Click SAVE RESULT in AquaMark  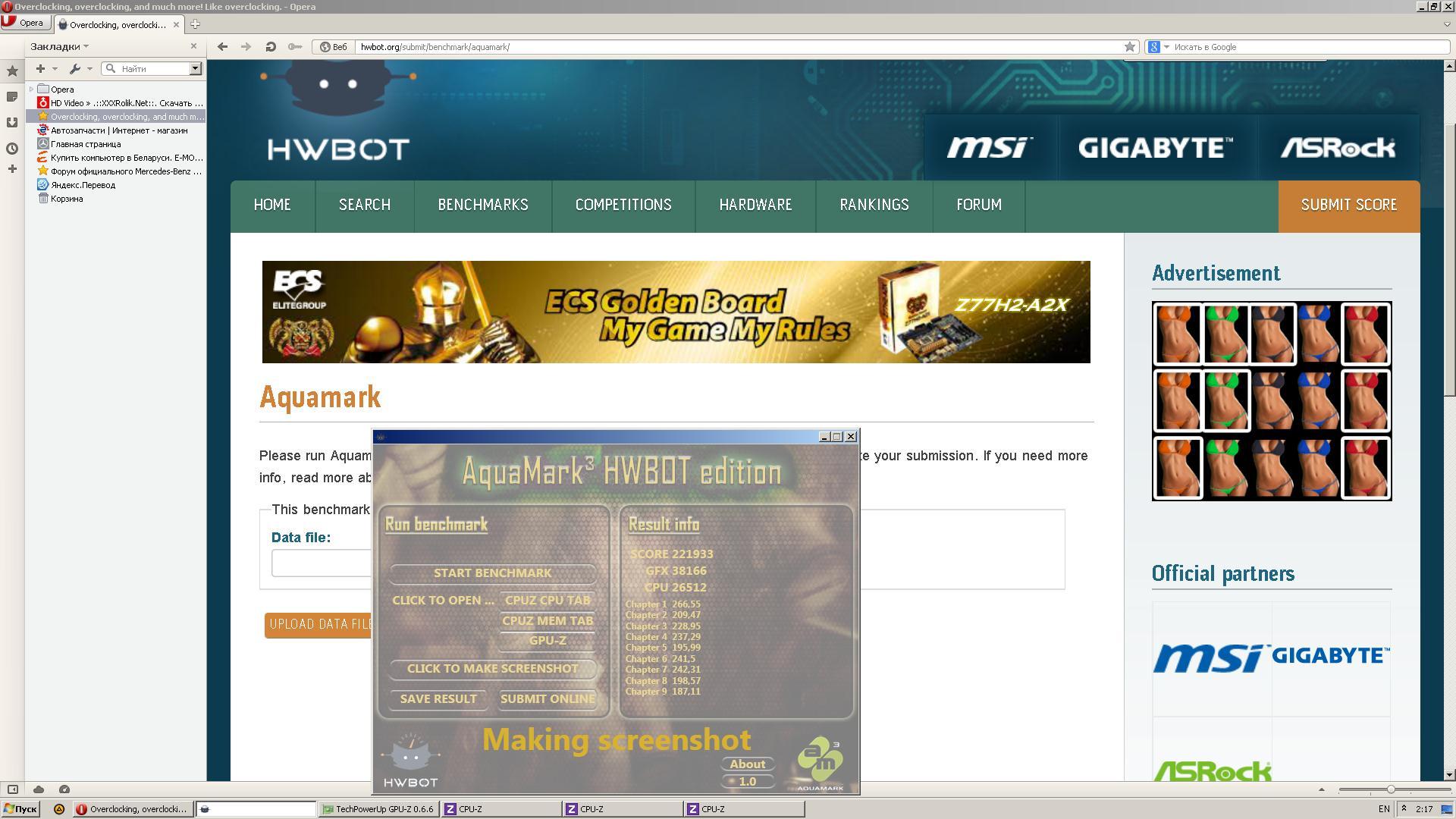(438, 699)
